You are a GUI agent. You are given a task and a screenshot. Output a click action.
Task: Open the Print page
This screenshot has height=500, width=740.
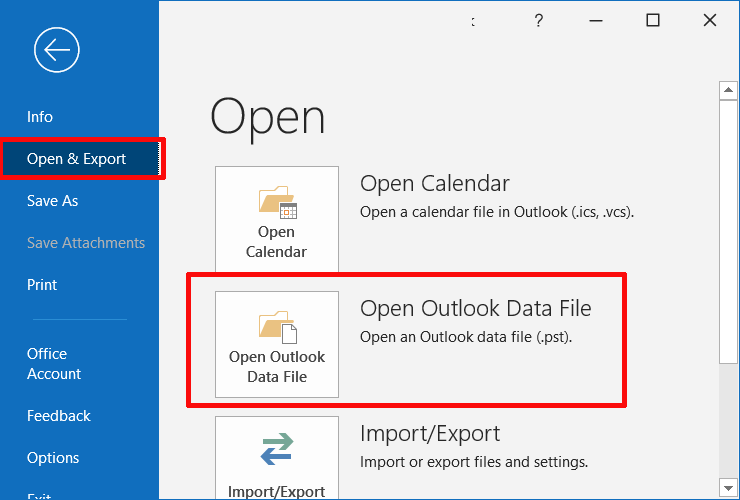click(42, 285)
